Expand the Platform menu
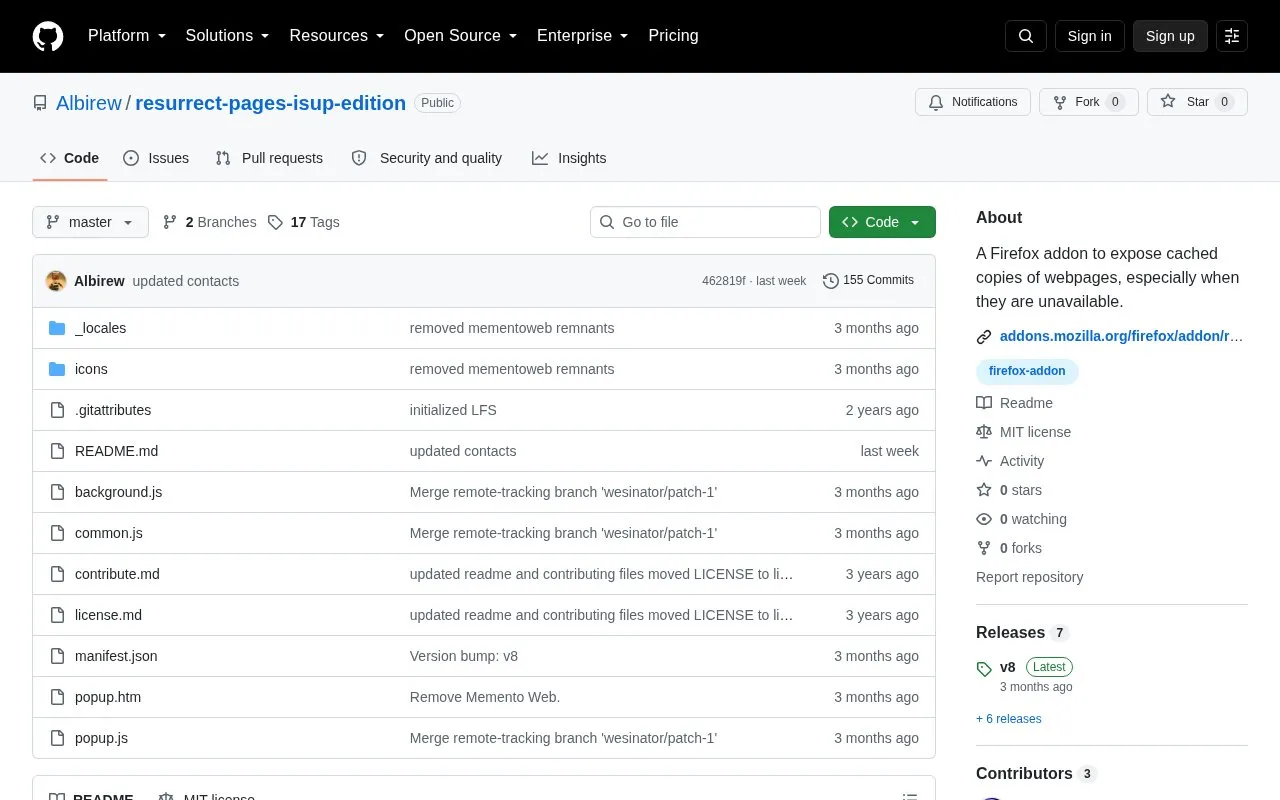 pos(127,36)
